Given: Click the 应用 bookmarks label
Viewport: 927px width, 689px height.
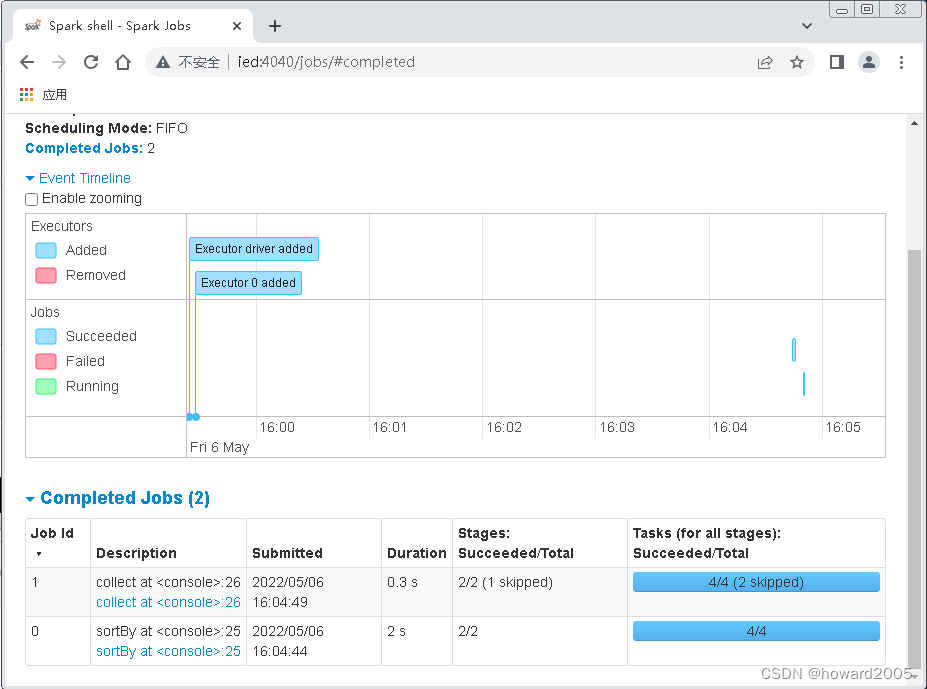Looking at the screenshot, I should (x=54, y=95).
